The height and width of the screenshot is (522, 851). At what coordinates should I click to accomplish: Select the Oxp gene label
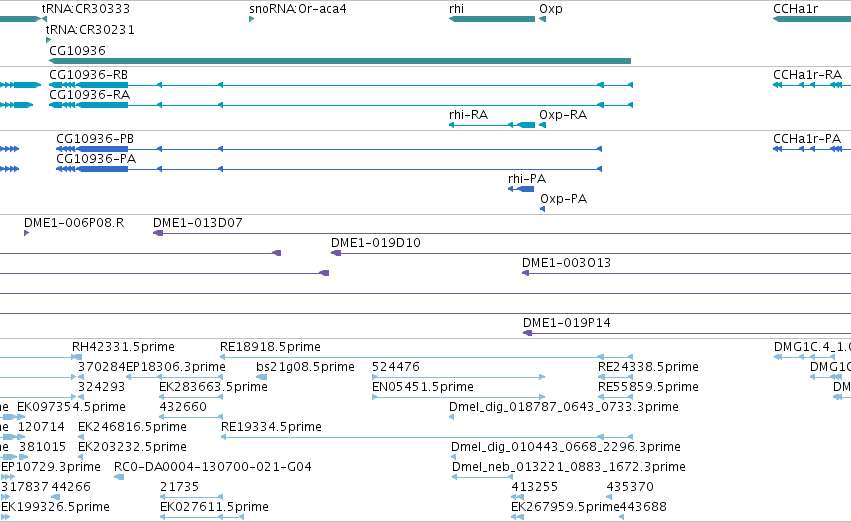click(551, 9)
